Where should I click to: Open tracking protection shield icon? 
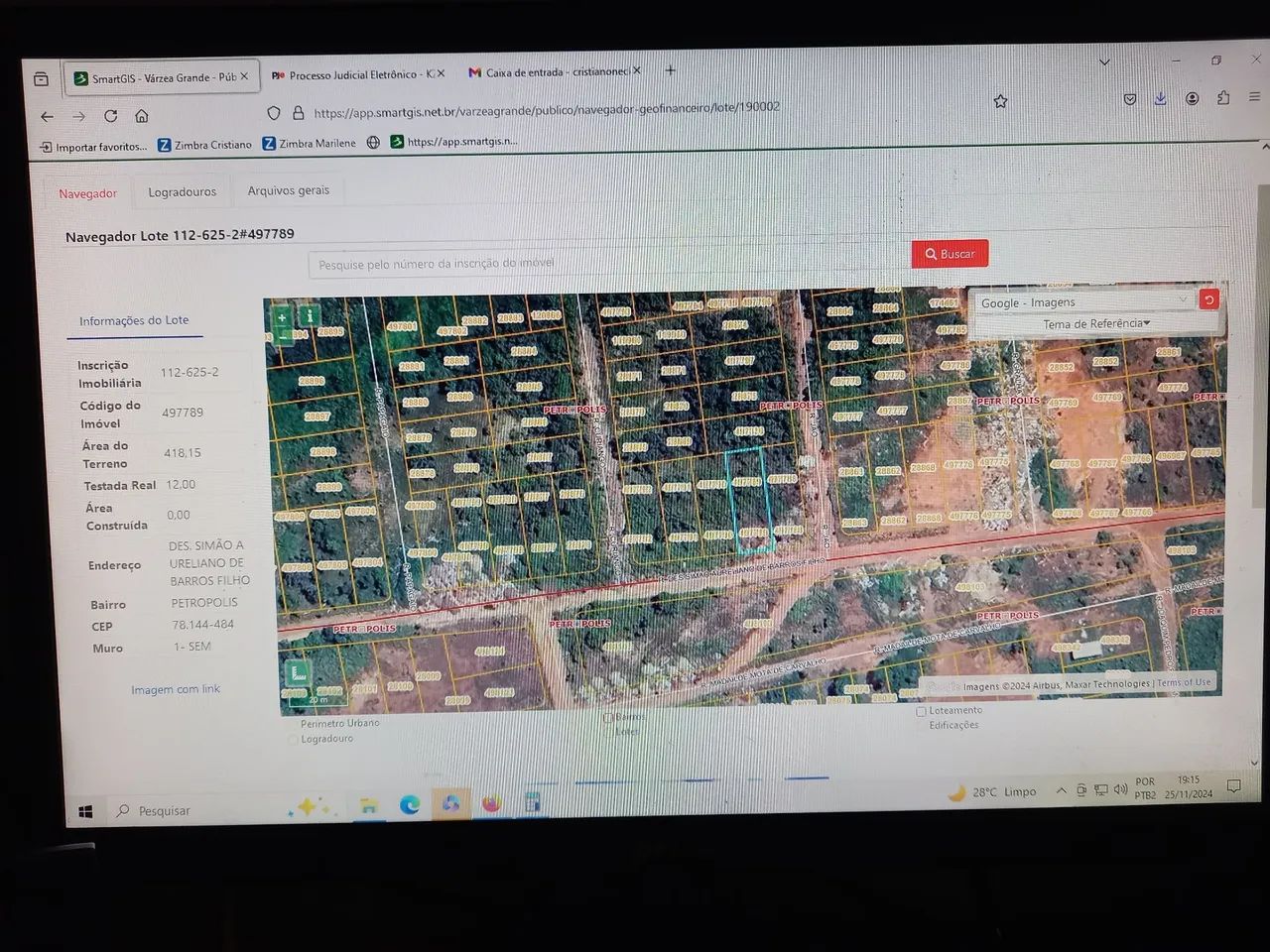click(x=274, y=114)
